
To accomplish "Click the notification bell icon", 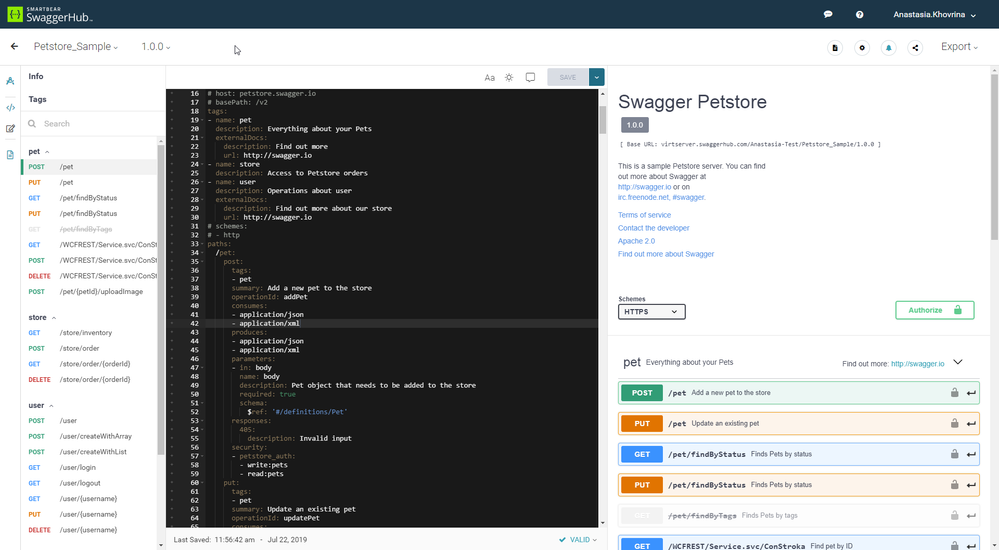I will pos(888,47).
